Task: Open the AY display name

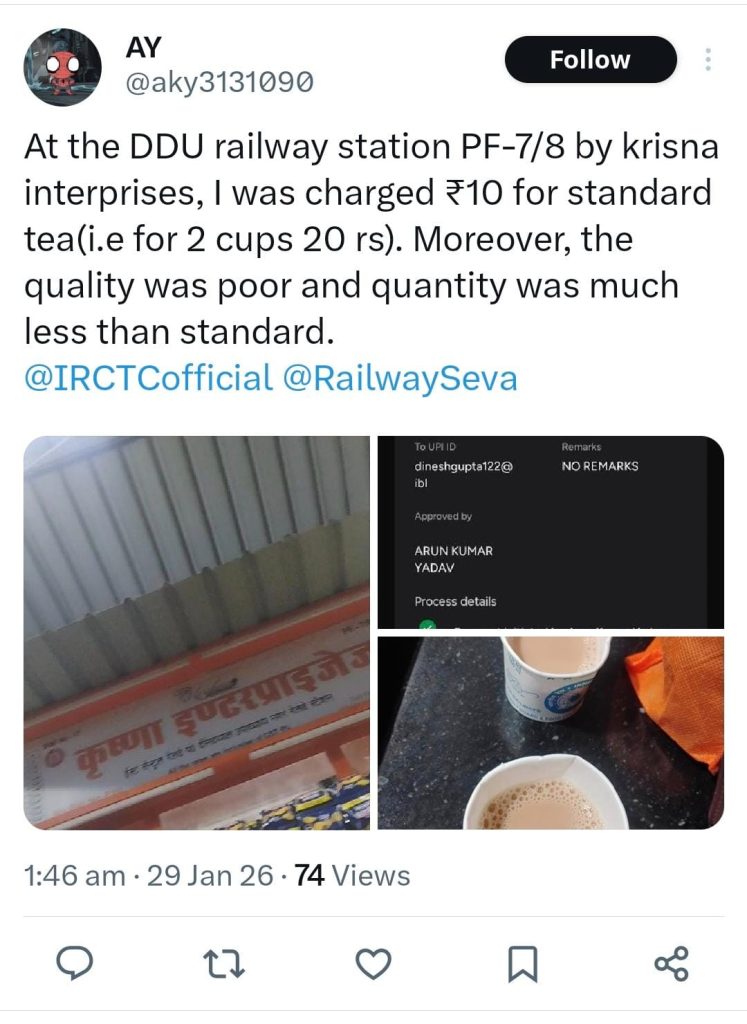Action: 143,47
